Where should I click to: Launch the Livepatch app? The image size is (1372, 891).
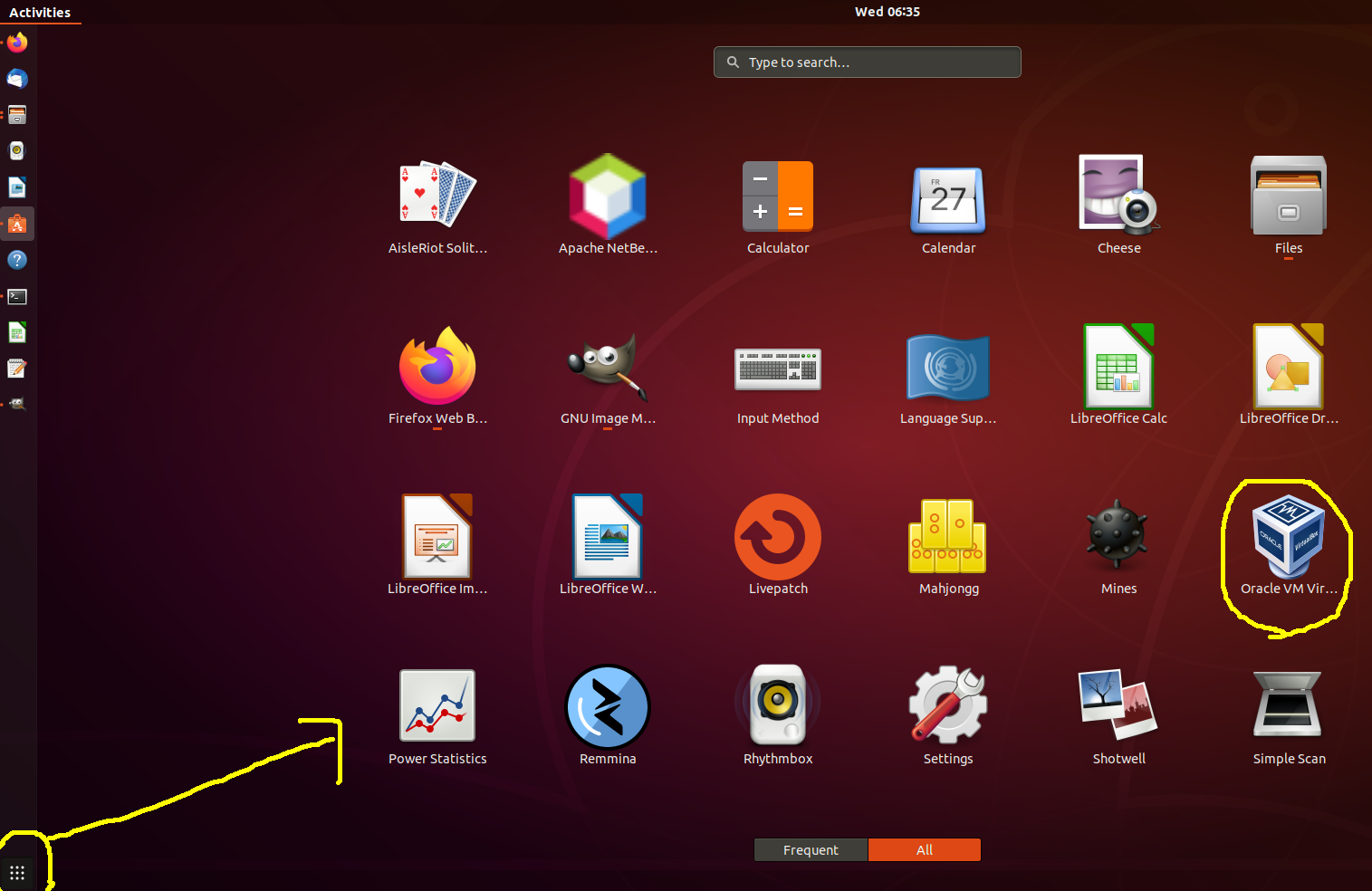pos(778,546)
